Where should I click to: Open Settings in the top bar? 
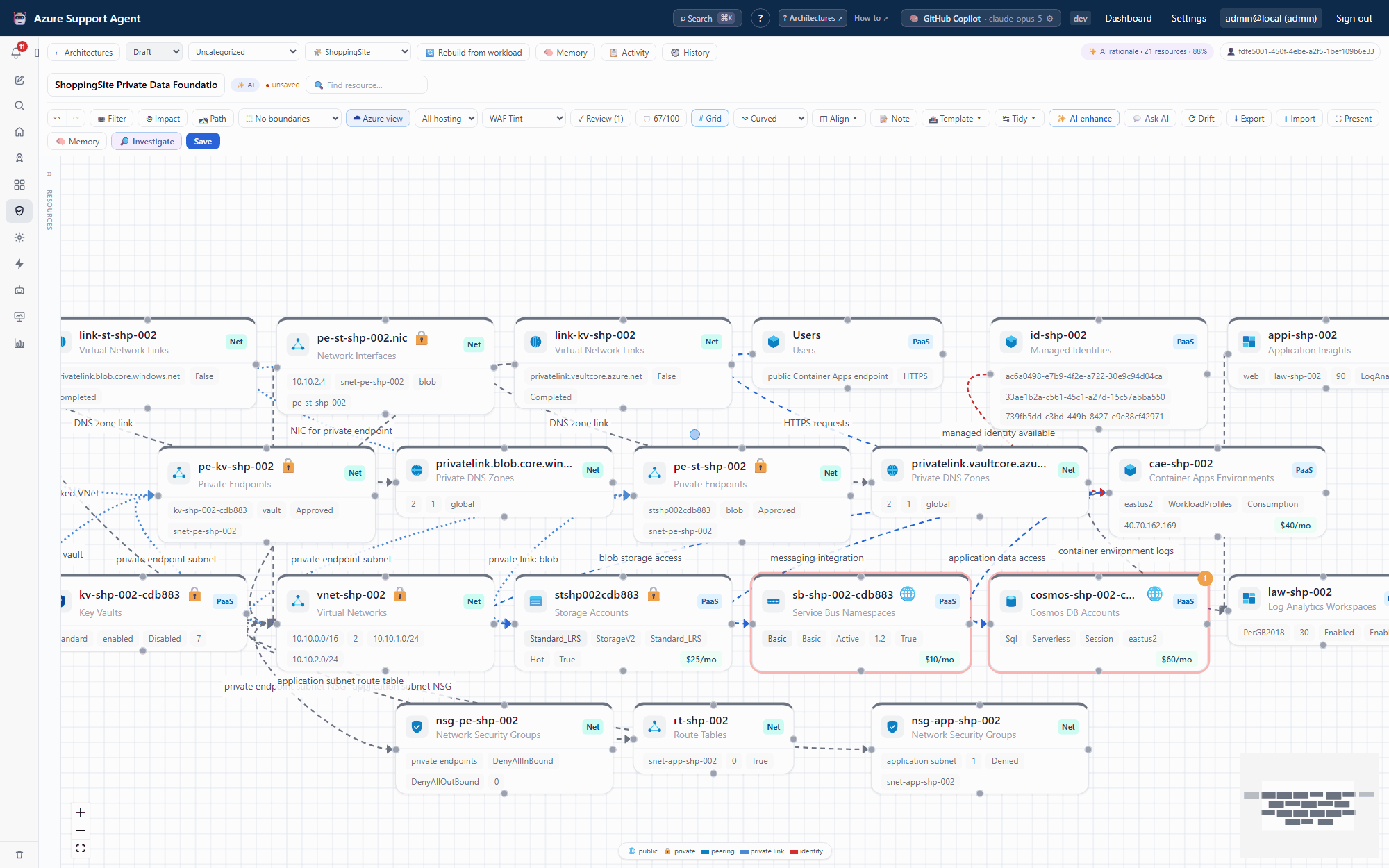click(x=1188, y=19)
